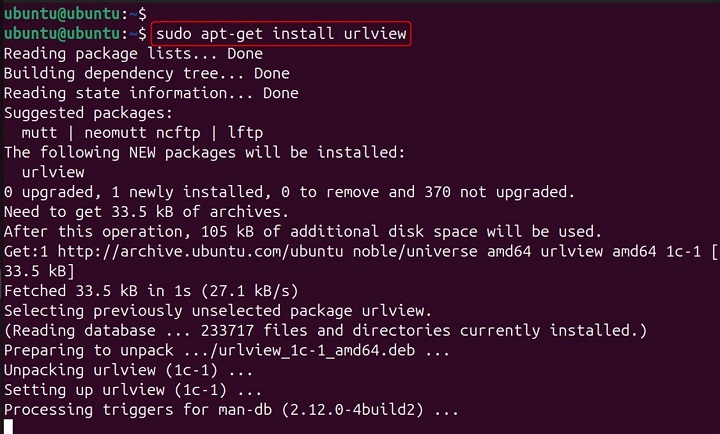Click the terminal cursor block on the last line
This screenshot has width=720, height=434.
click(x=8, y=426)
